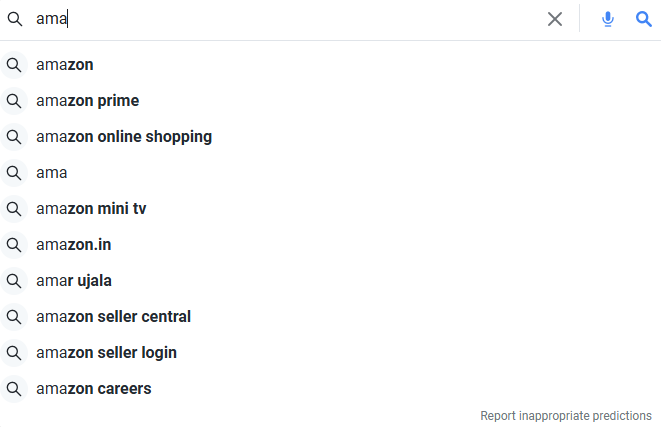
Task: Click the search field containing "ama"
Action: coord(280,19)
